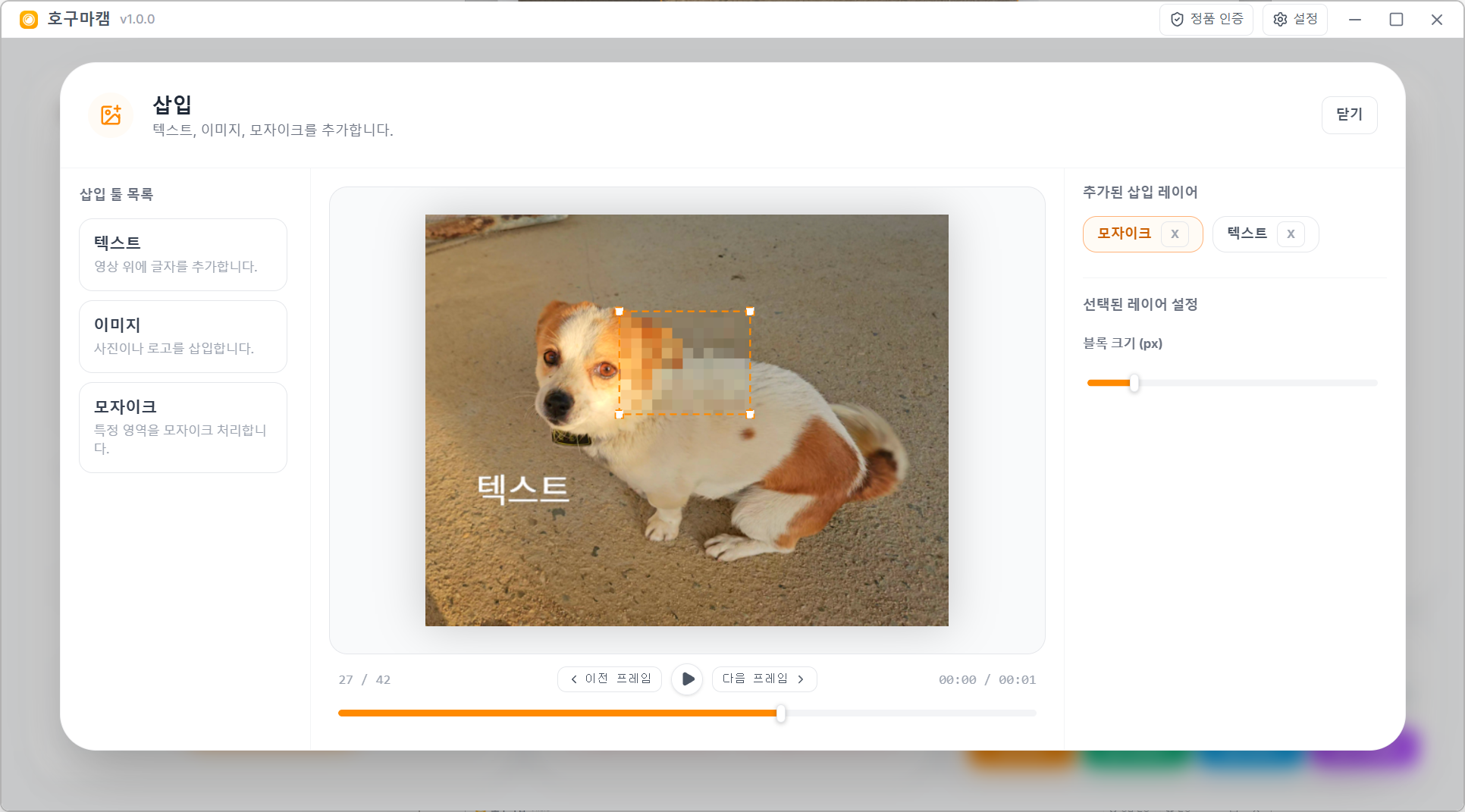Viewport: 1465px width, 812px height.
Task: Click the play button
Action: tap(687, 679)
